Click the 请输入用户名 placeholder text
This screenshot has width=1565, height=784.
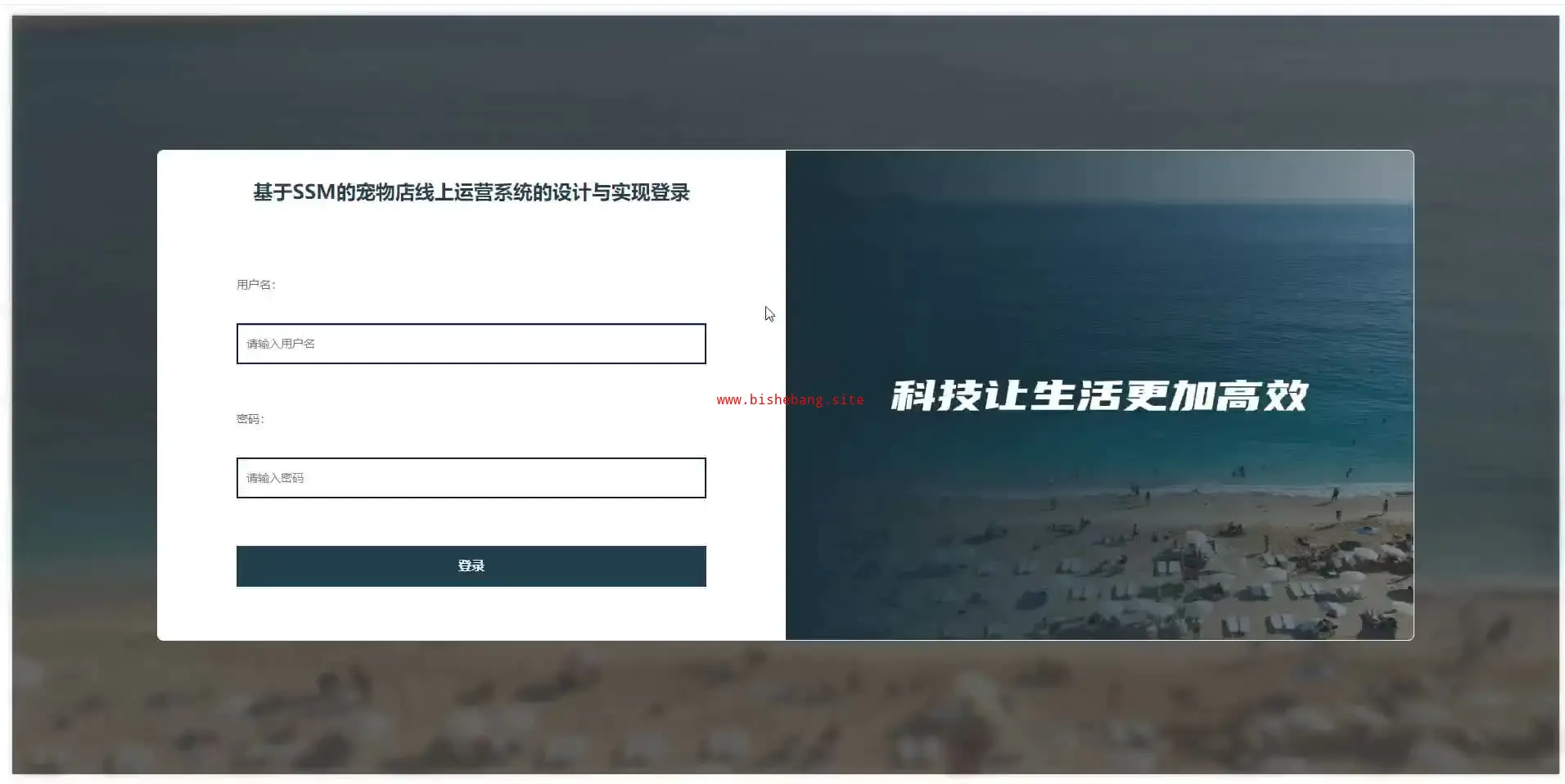pos(281,344)
